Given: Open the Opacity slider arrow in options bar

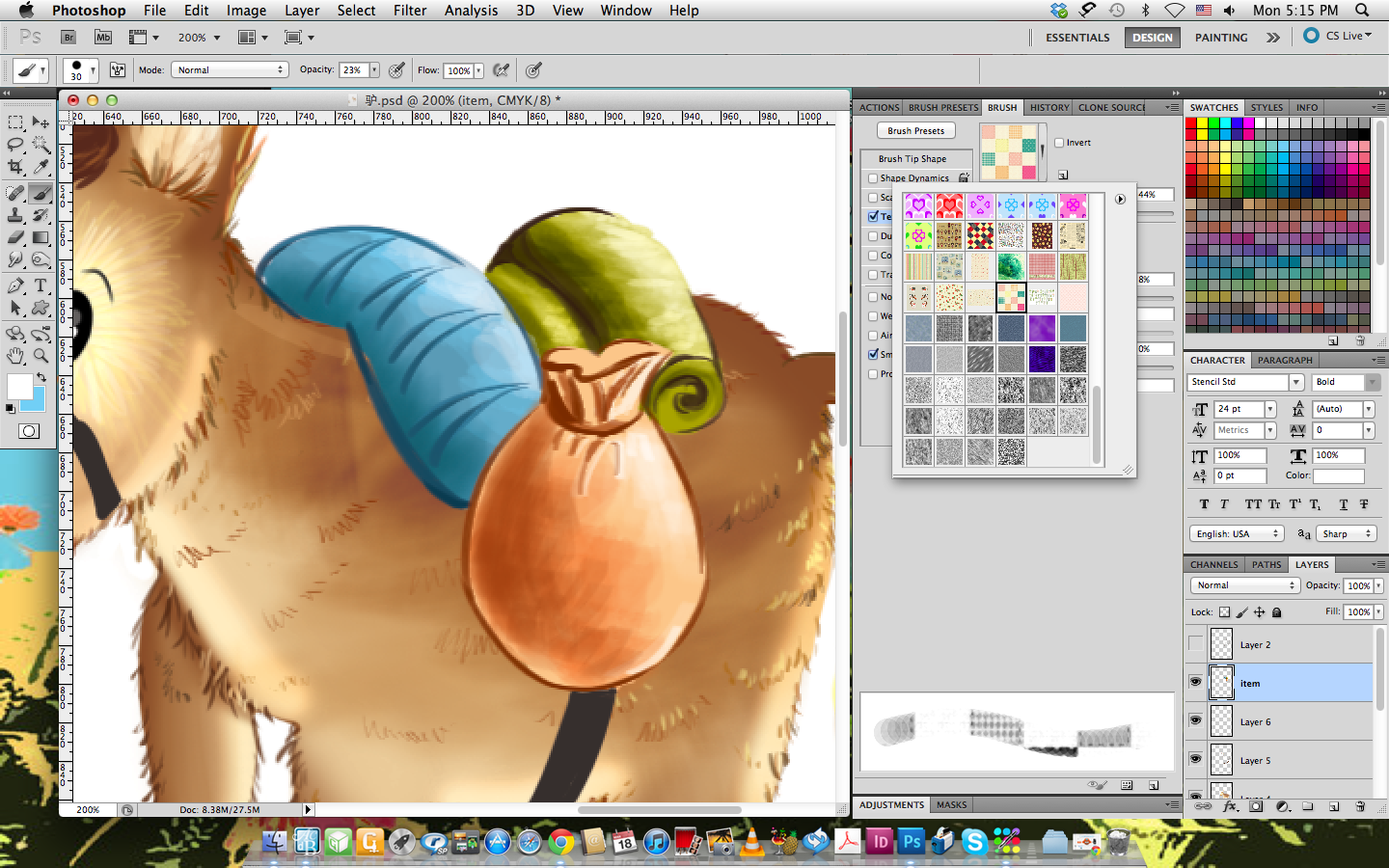Looking at the screenshot, I should (374, 70).
